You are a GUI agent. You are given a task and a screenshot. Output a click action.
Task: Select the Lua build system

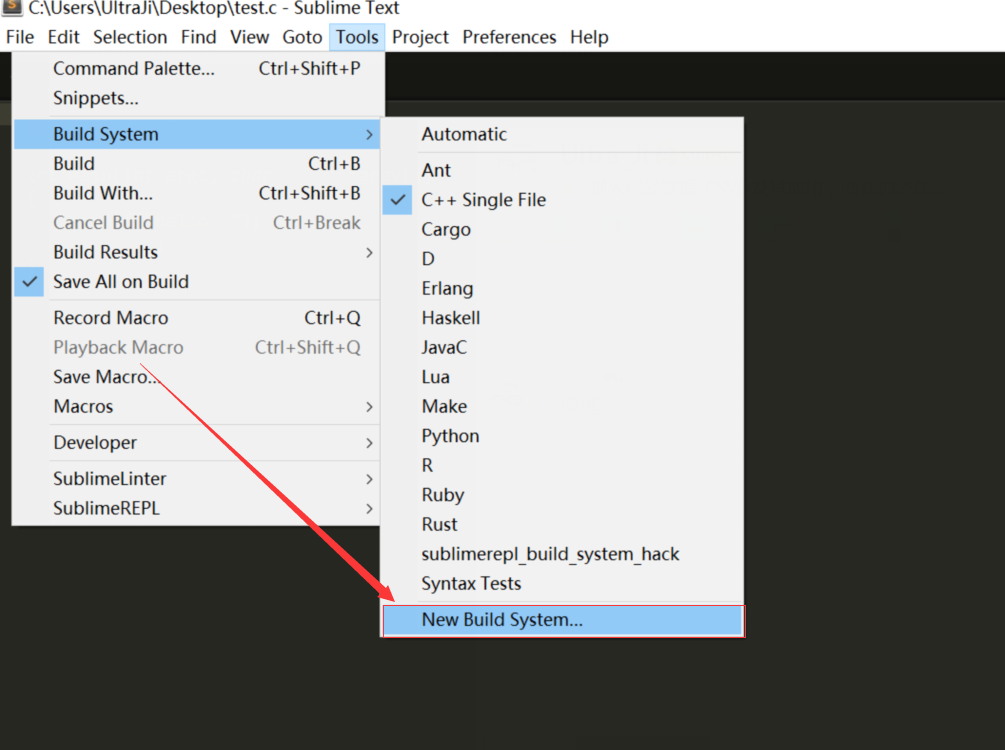(x=563, y=376)
